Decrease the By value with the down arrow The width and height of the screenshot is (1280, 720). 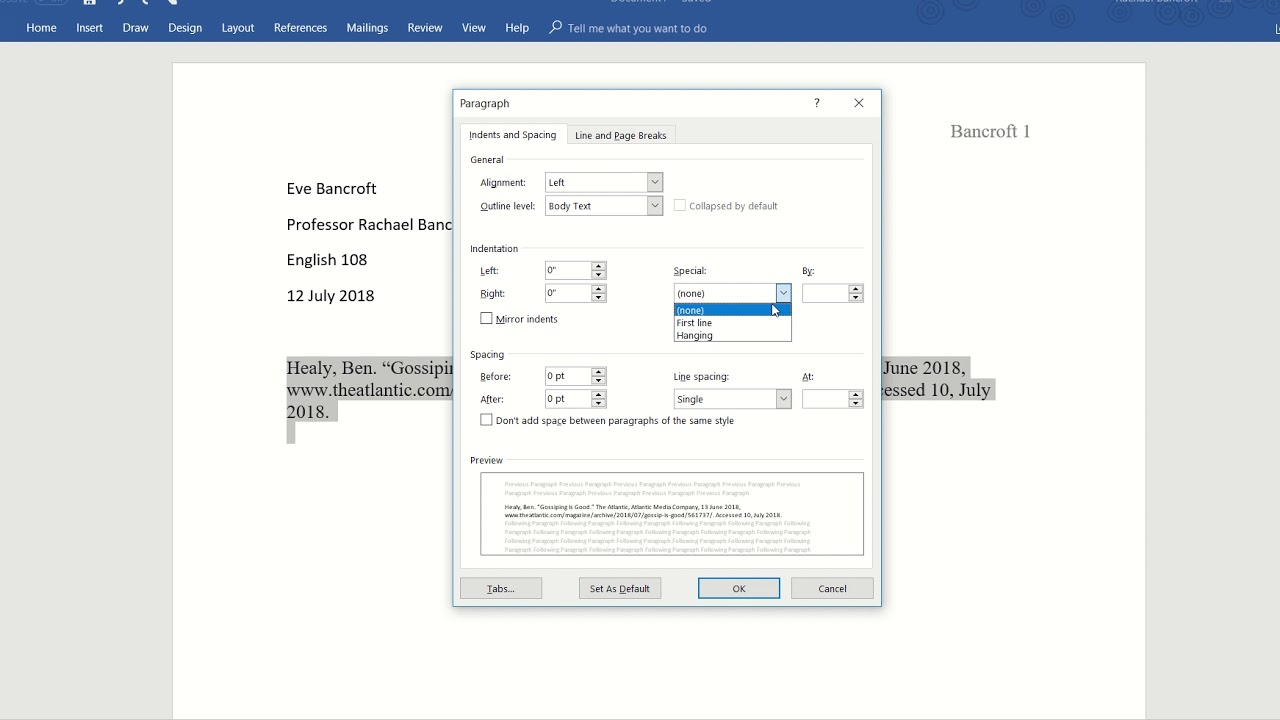[856, 298]
